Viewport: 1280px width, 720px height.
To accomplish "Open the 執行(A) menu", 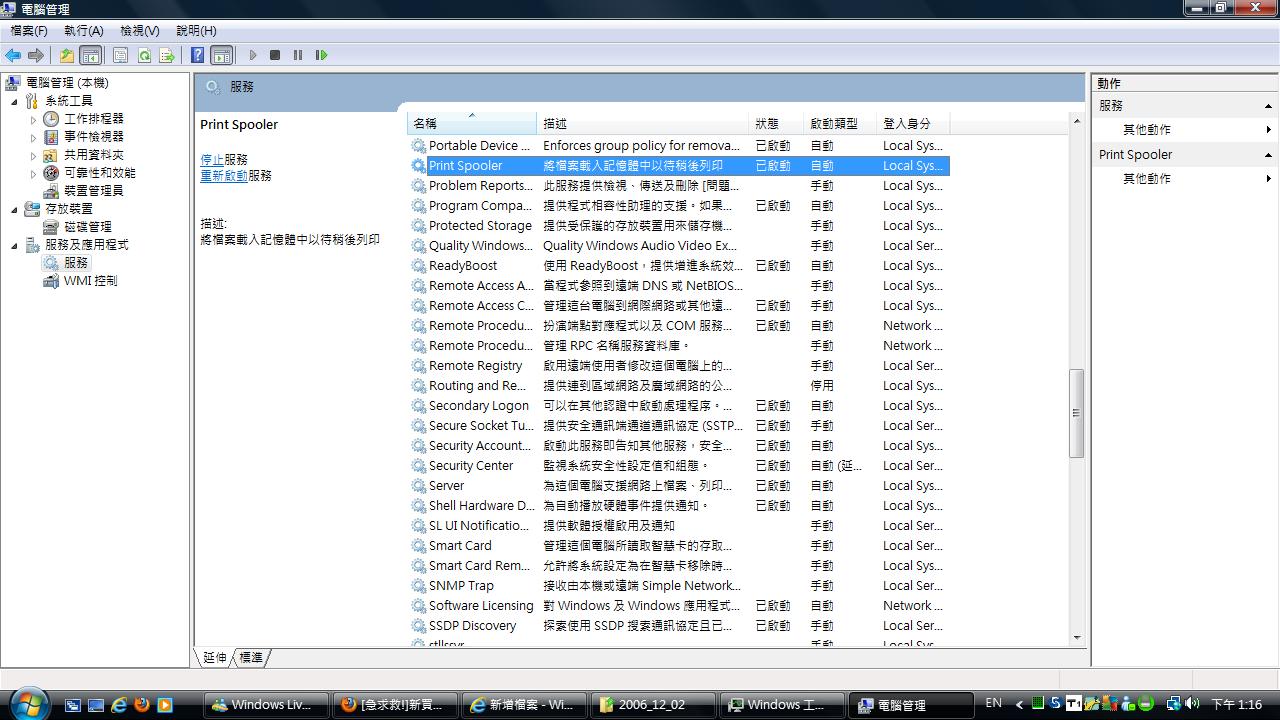I will coord(84,31).
